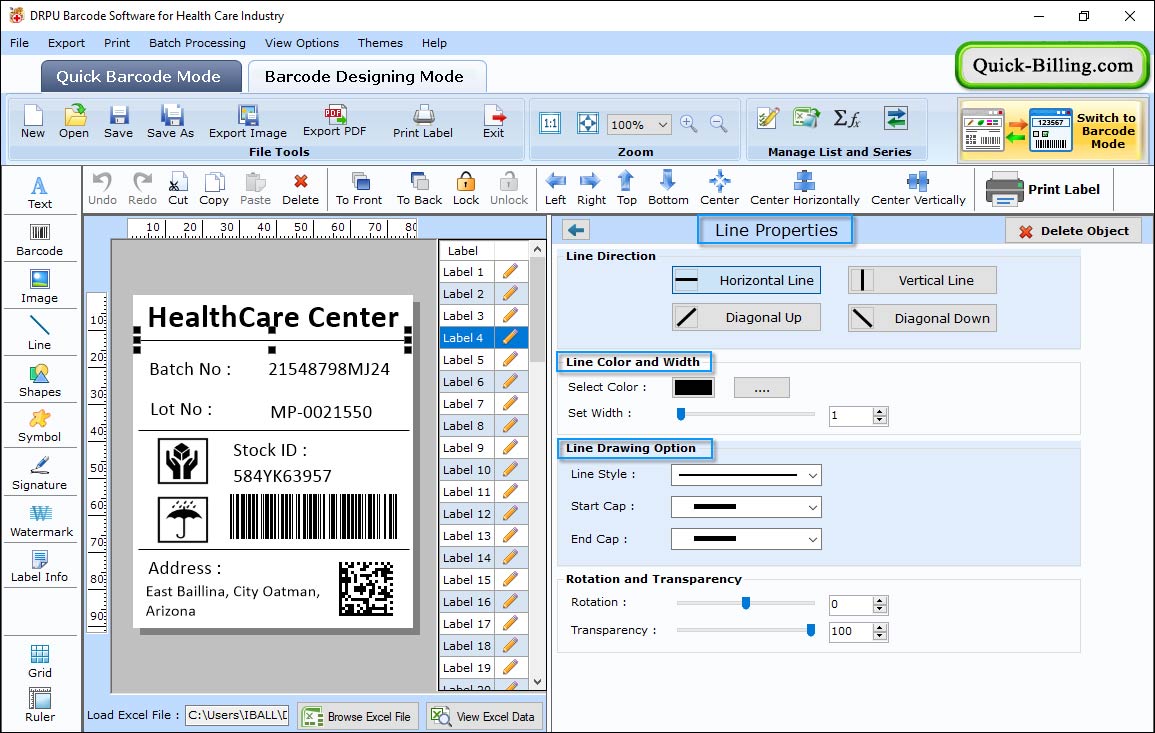Export label as PDF
1155x733 pixels.
pyautogui.click(x=334, y=122)
